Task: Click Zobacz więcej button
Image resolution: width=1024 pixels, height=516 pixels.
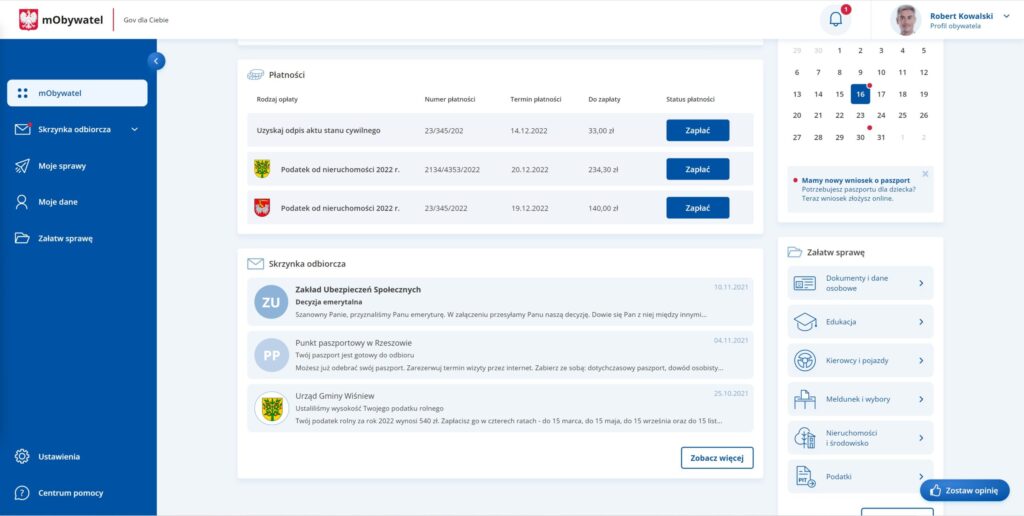Action: click(717, 458)
